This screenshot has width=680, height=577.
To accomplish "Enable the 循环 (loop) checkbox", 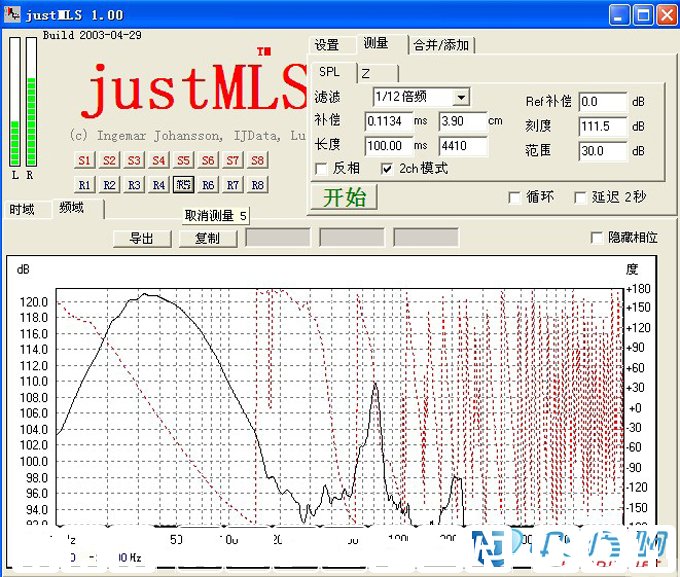I will [x=514, y=198].
